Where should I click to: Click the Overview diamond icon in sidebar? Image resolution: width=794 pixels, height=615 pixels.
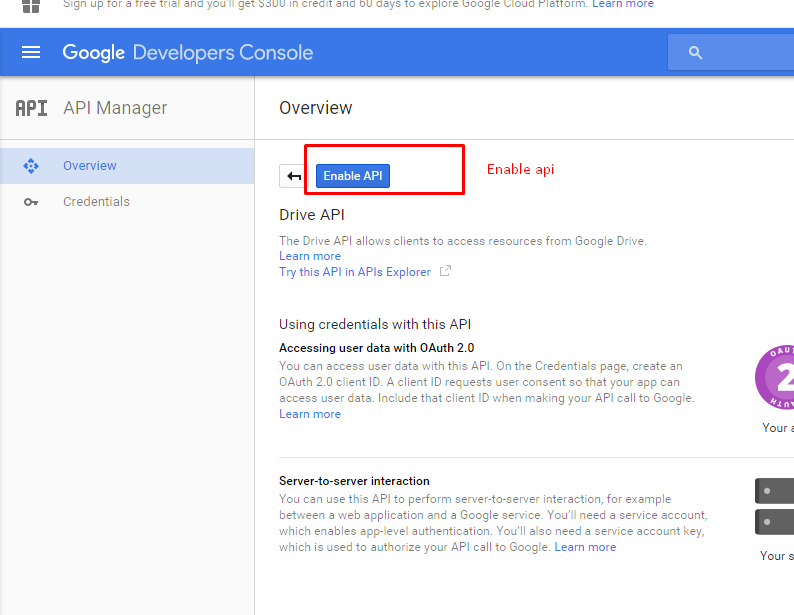click(x=31, y=166)
